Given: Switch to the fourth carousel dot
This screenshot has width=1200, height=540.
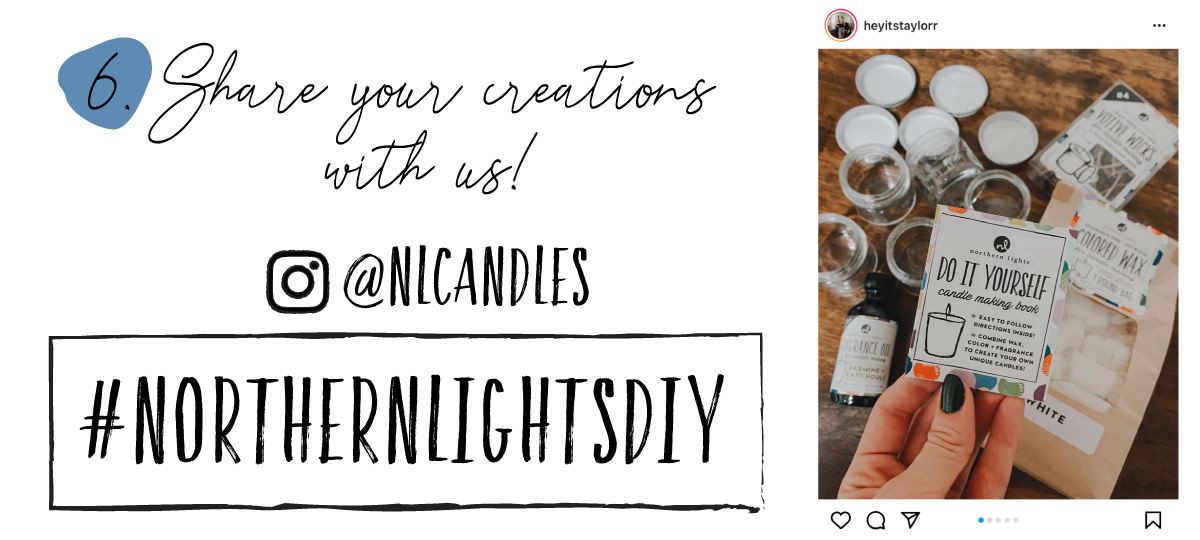Looking at the screenshot, I should point(1007,520).
